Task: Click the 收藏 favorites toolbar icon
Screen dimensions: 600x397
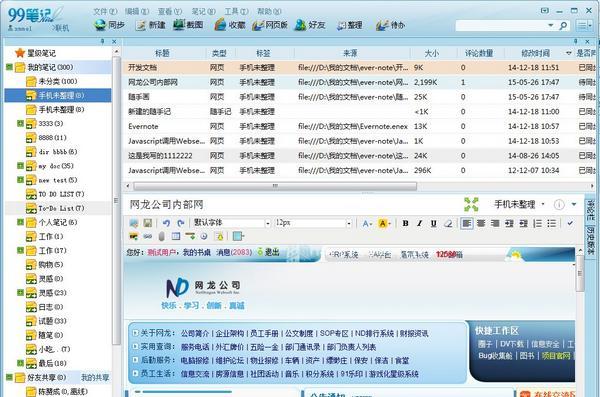Action: (x=220, y=25)
